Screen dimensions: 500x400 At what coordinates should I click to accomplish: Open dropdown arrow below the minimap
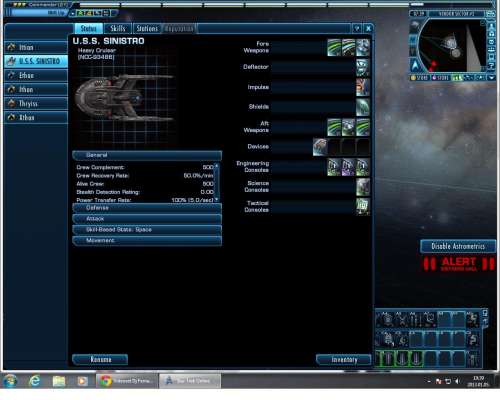point(491,78)
